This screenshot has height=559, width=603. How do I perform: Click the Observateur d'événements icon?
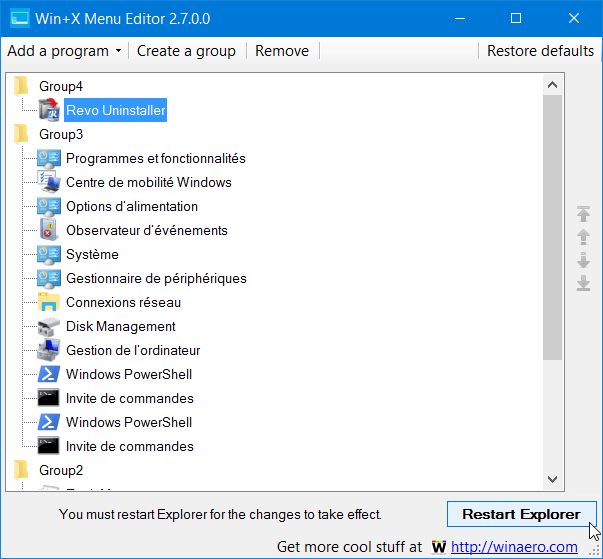[49, 230]
